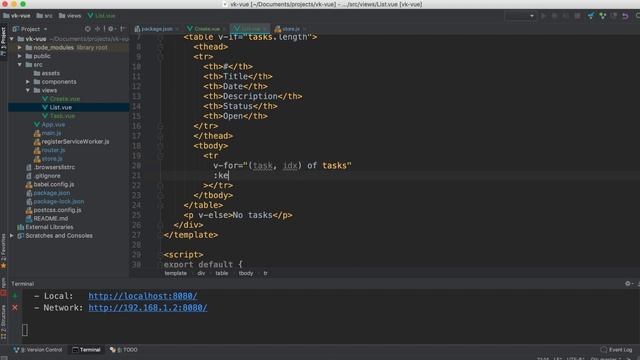Click the blue VCS update project icon

[x=591, y=16]
